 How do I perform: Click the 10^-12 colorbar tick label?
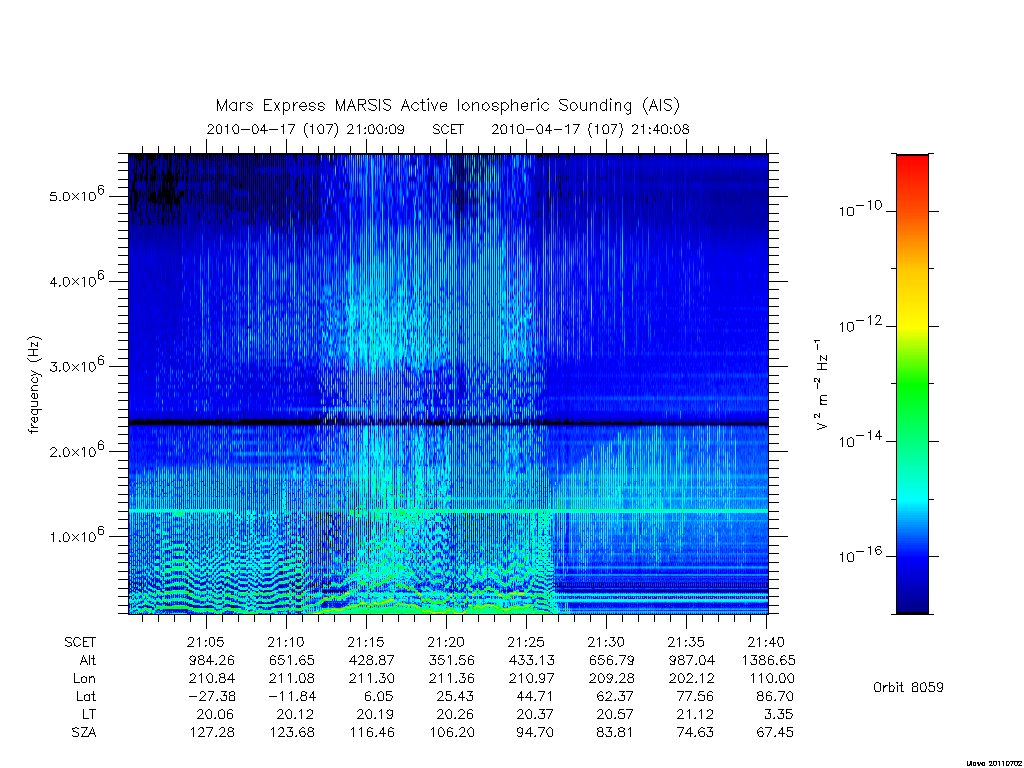860,325
